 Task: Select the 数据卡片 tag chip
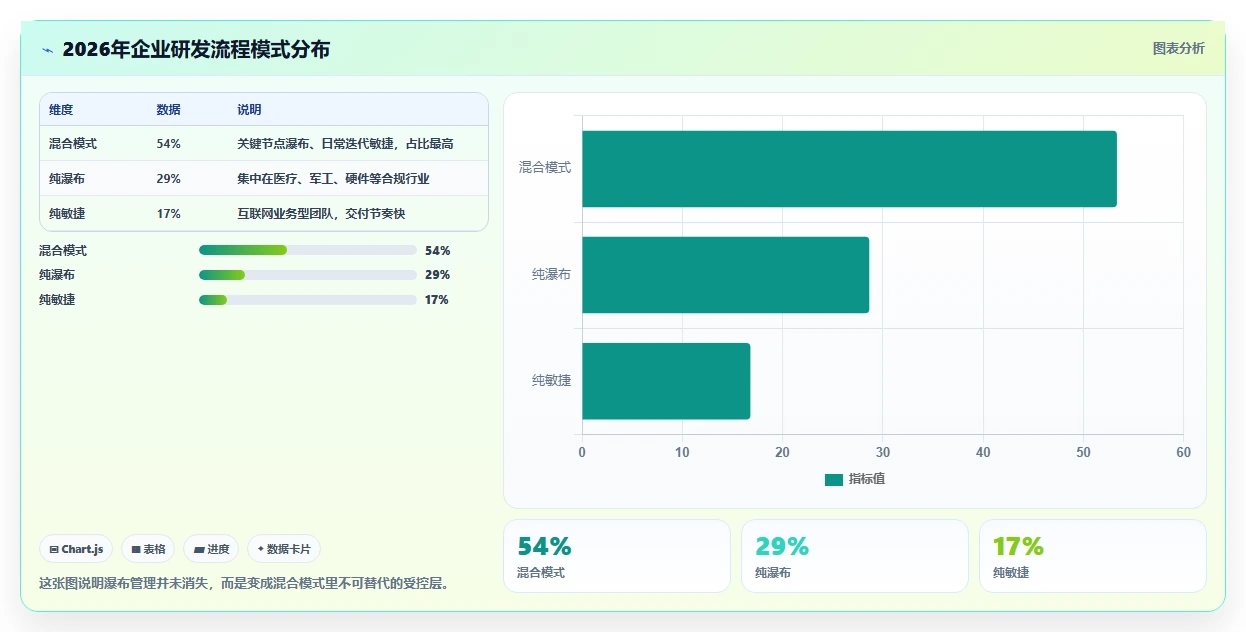pos(284,549)
